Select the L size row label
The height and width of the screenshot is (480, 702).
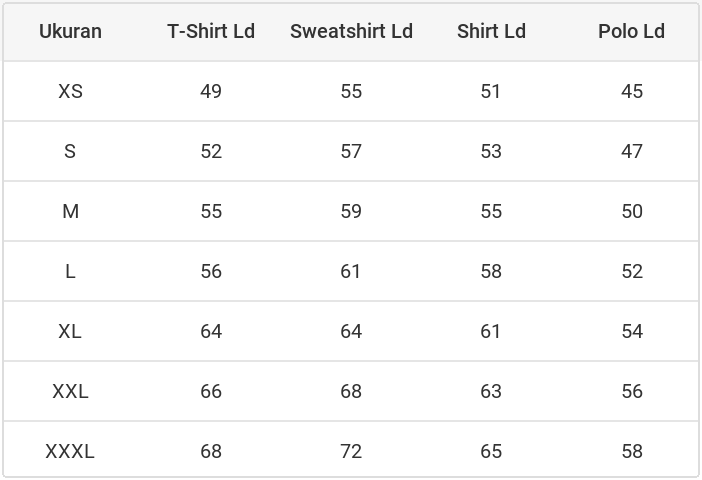point(70,271)
